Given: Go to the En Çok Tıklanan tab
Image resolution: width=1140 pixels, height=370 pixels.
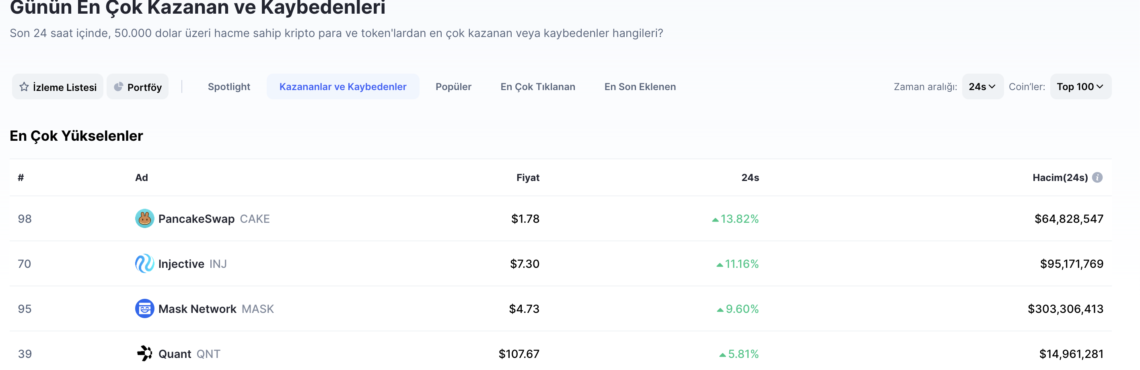Looking at the screenshot, I should [x=538, y=87].
